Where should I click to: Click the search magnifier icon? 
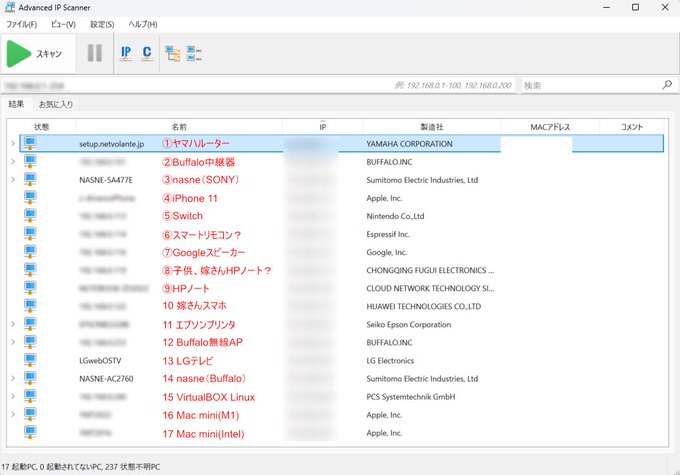pyautogui.click(x=667, y=85)
